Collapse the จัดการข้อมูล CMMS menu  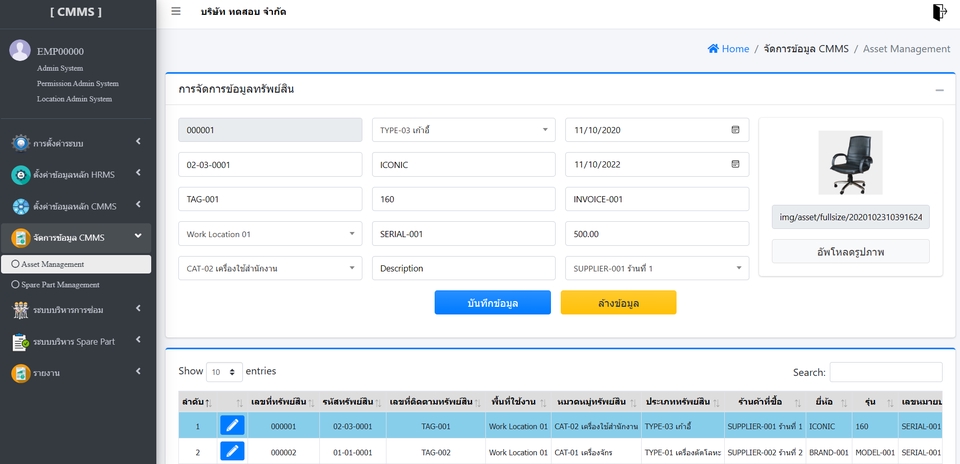[78, 238]
